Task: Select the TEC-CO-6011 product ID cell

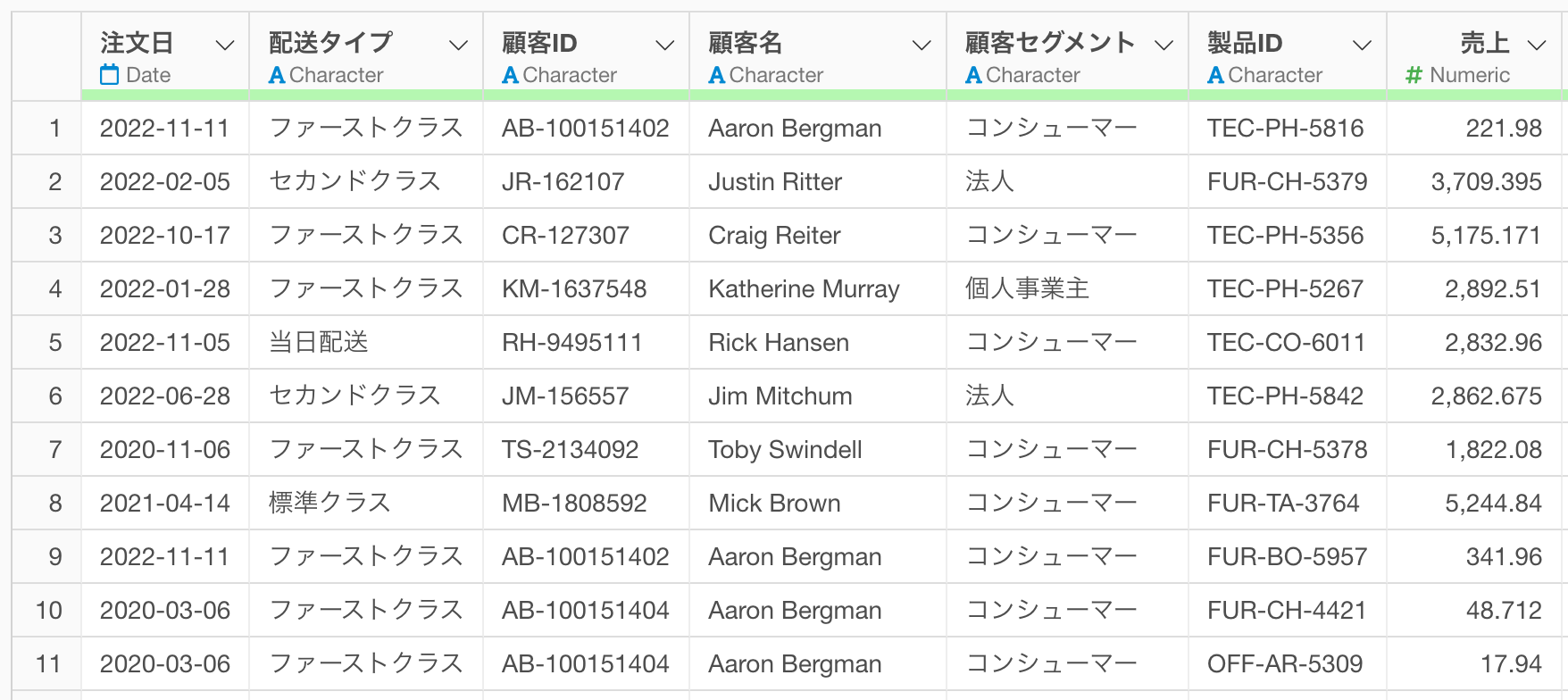Action: click(1288, 342)
